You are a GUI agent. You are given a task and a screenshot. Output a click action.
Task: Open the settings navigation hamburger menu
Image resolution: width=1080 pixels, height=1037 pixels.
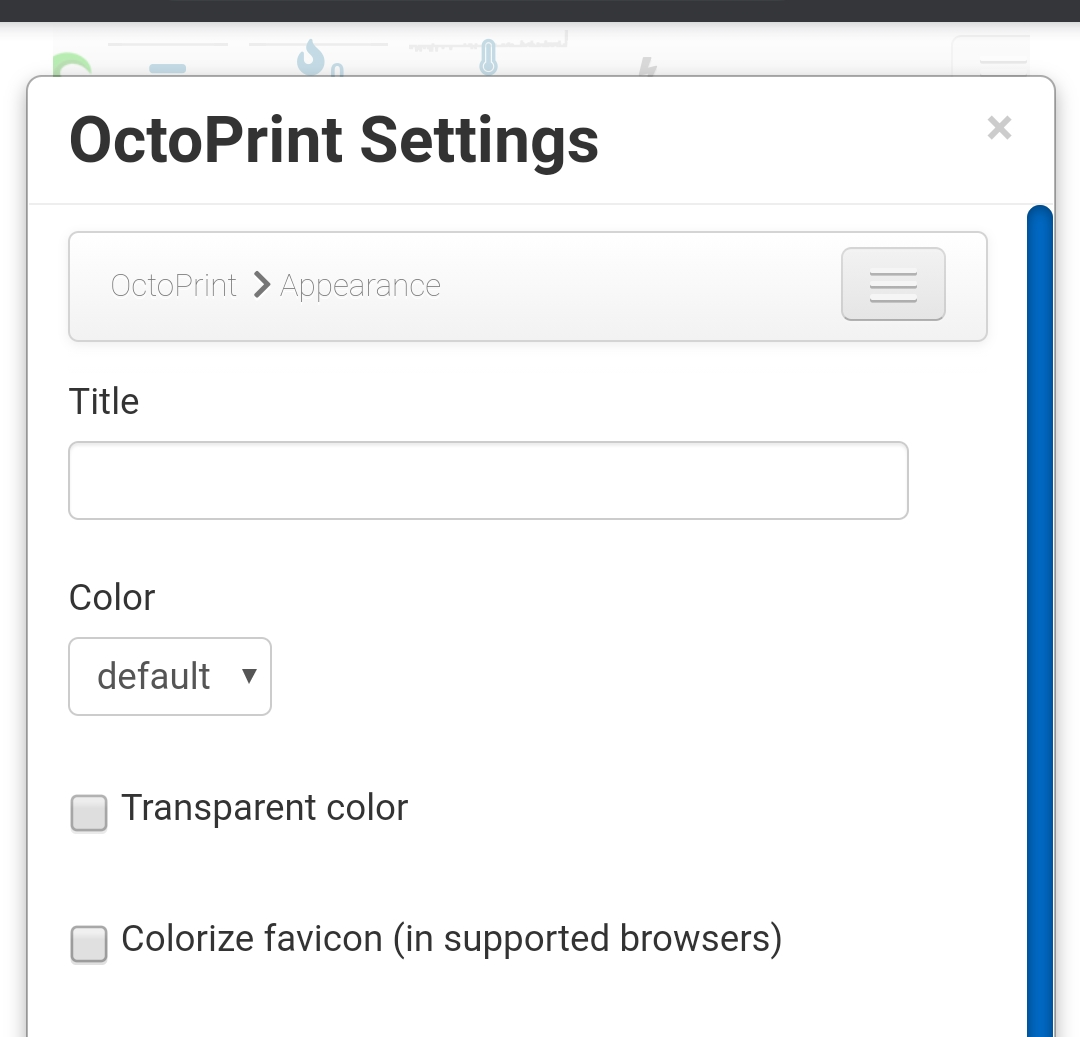pos(892,284)
